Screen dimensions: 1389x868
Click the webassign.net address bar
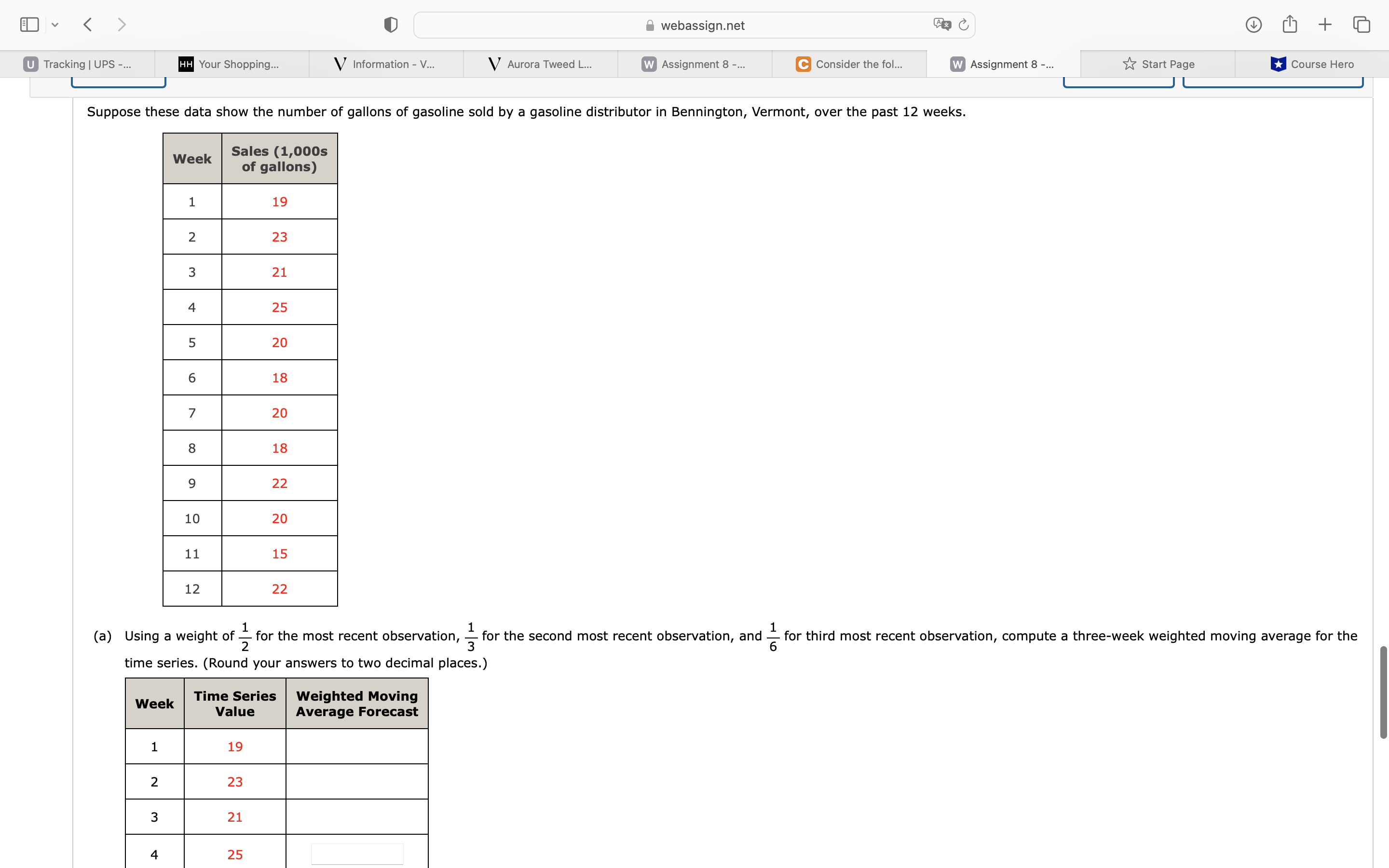[694, 25]
